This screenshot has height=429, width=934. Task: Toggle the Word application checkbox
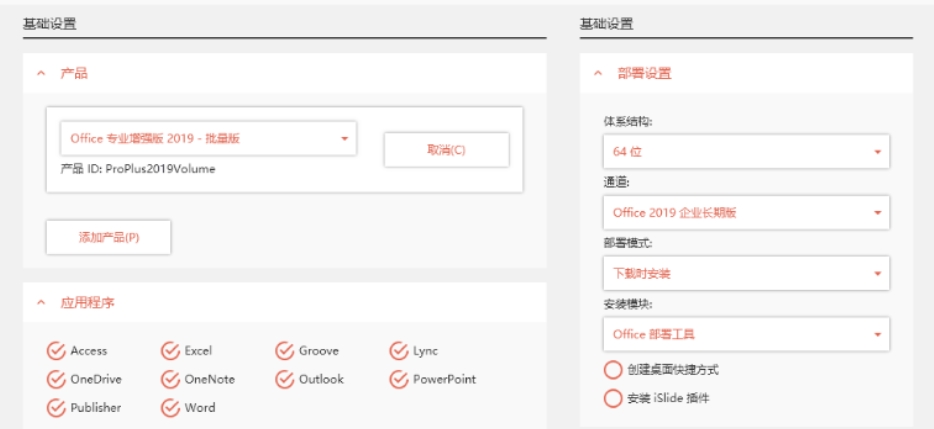tap(170, 407)
